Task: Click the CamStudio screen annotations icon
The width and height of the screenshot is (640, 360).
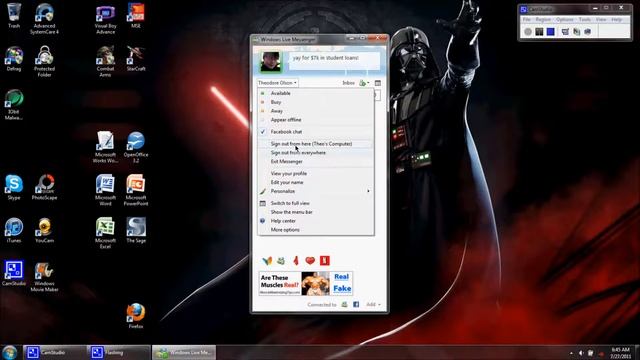Action: tap(565, 31)
